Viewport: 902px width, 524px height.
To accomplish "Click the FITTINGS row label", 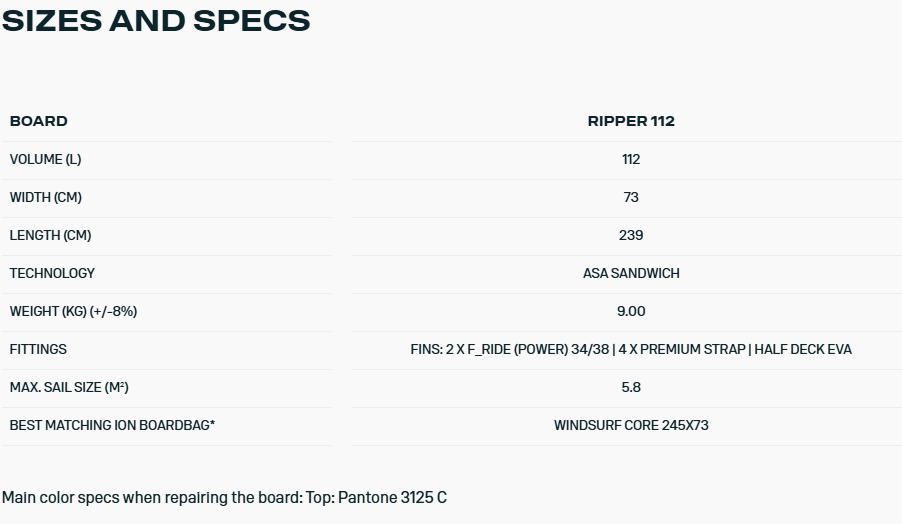I will [x=38, y=349].
